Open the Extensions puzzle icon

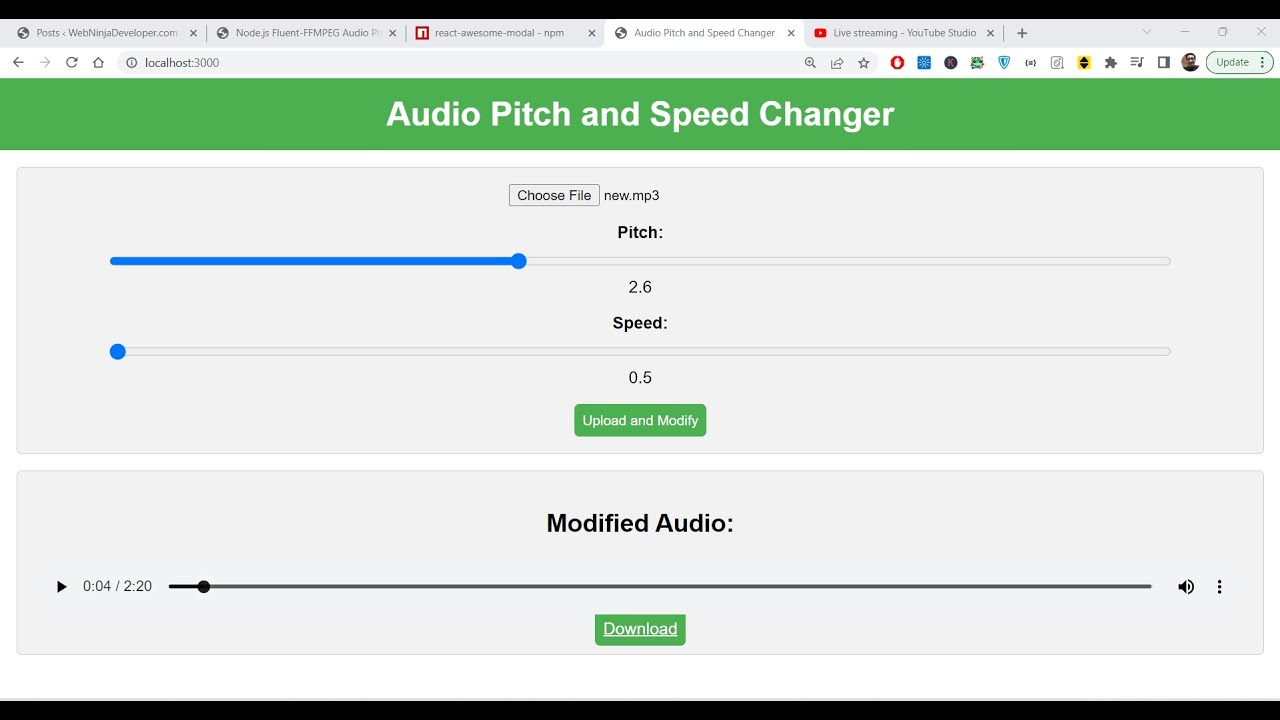click(1110, 63)
